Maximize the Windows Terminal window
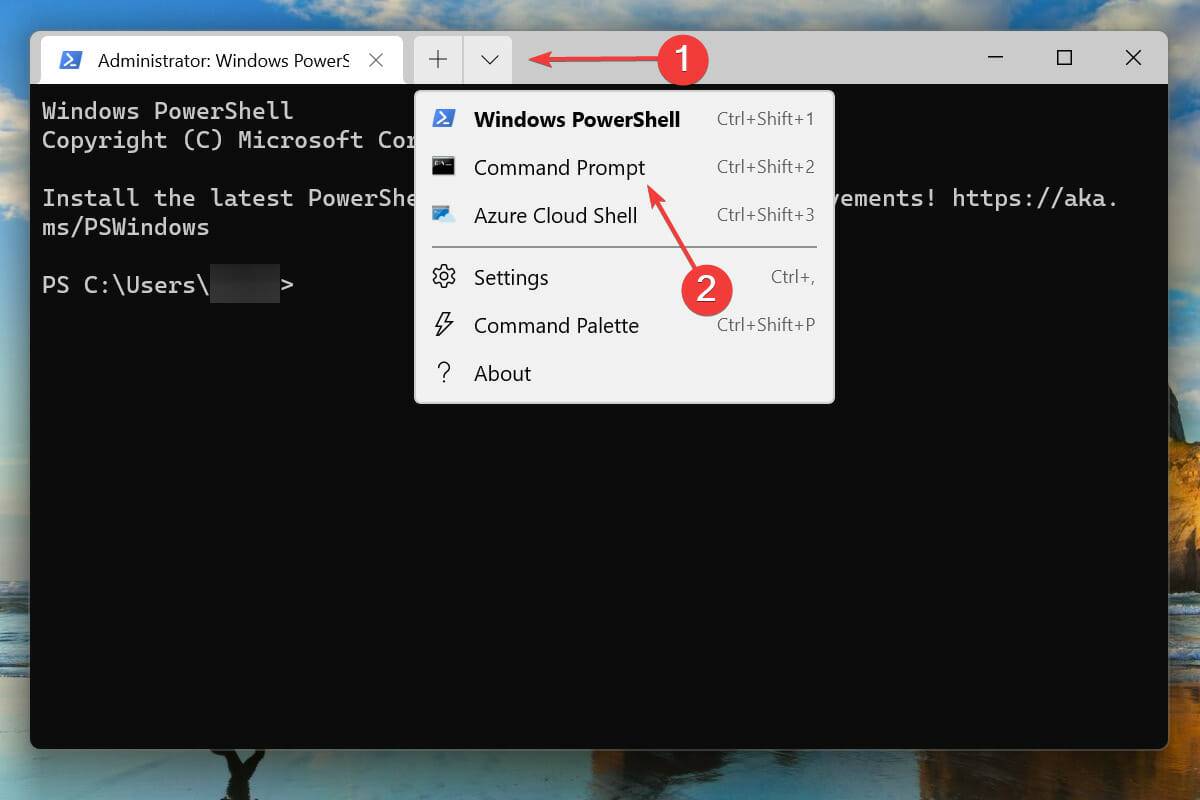Screen dimensions: 1200x800 pyautogui.click(x=1064, y=59)
